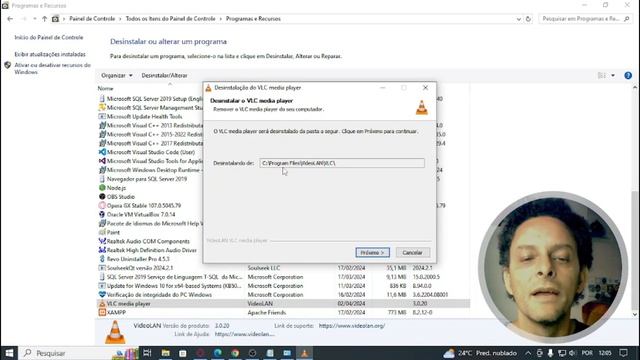Select Microsoft Update Health Tools icon
640x360 pixels.
[102, 117]
